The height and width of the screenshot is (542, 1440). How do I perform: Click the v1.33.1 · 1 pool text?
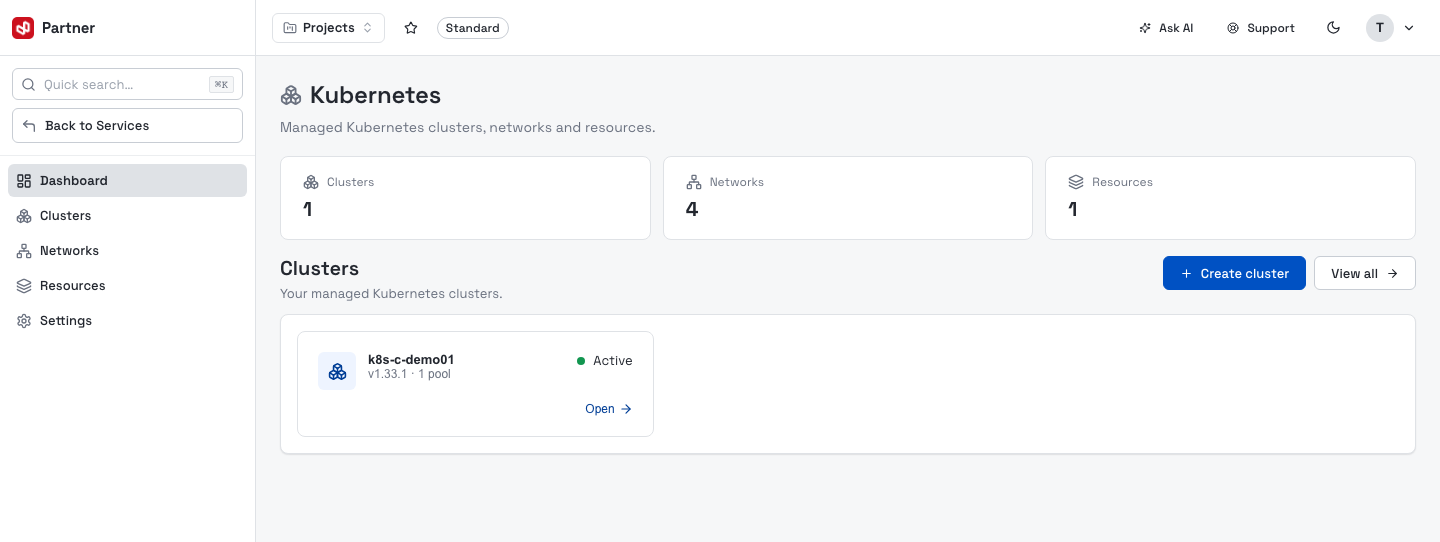click(409, 375)
